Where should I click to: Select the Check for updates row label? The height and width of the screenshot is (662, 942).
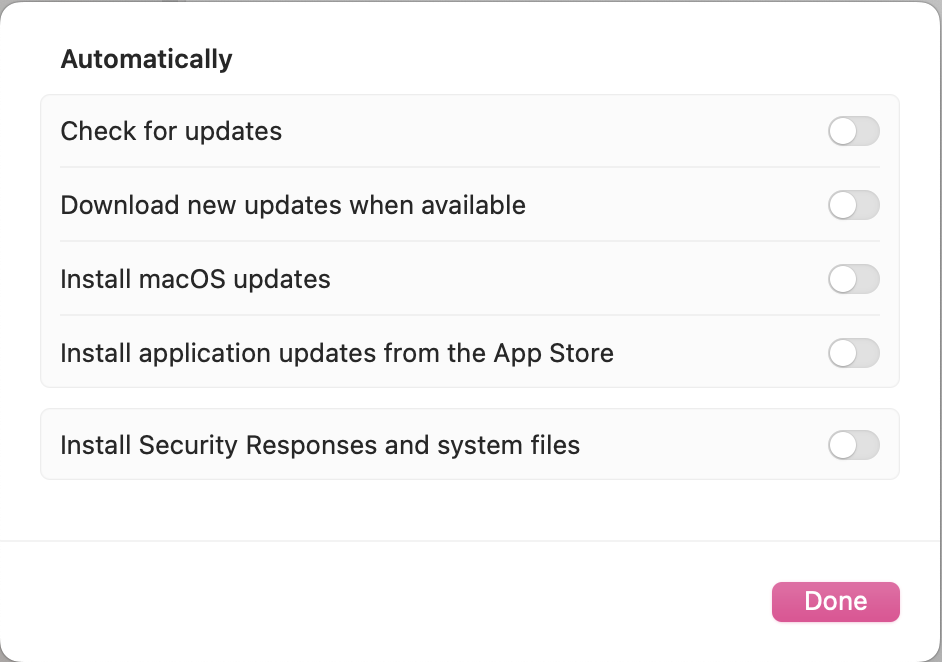tap(171, 131)
